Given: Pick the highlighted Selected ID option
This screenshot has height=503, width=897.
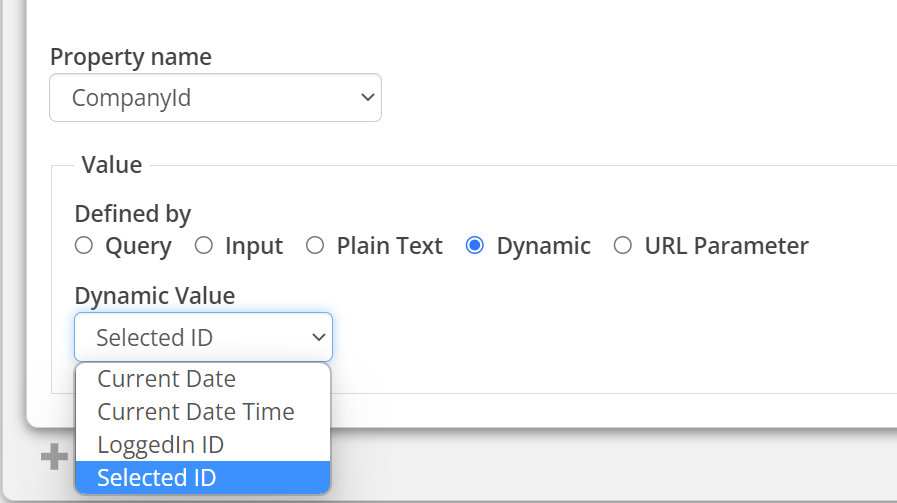Looking at the screenshot, I should 156,478.
